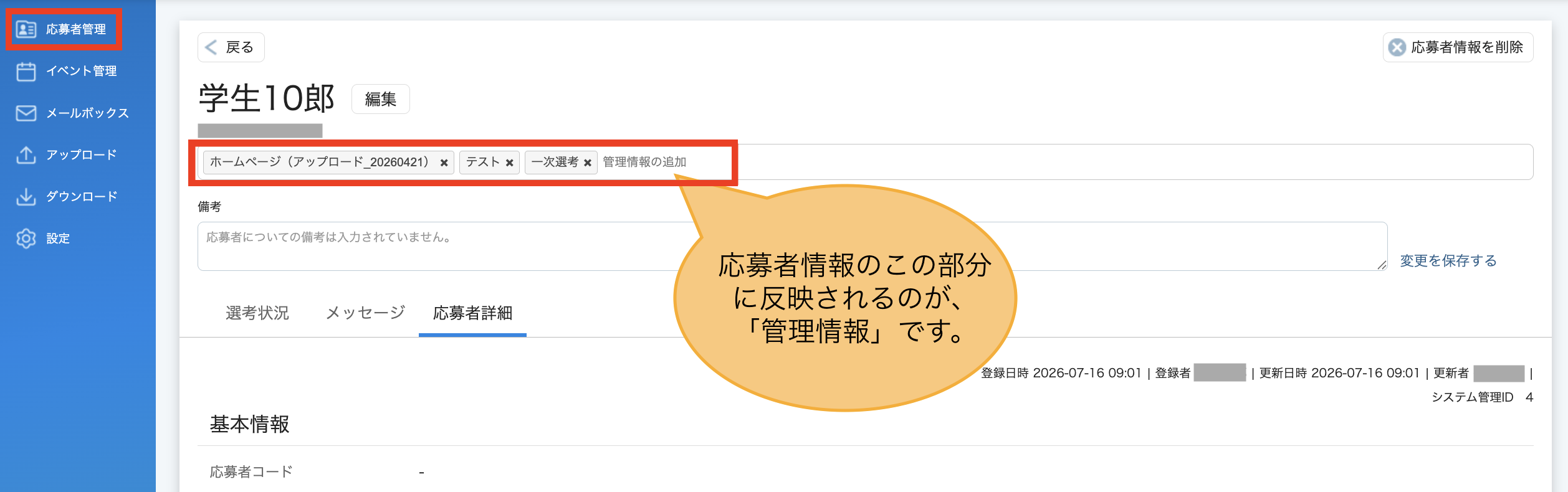
Task: Go back with the 戻る button
Action: click(x=231, y=47)
